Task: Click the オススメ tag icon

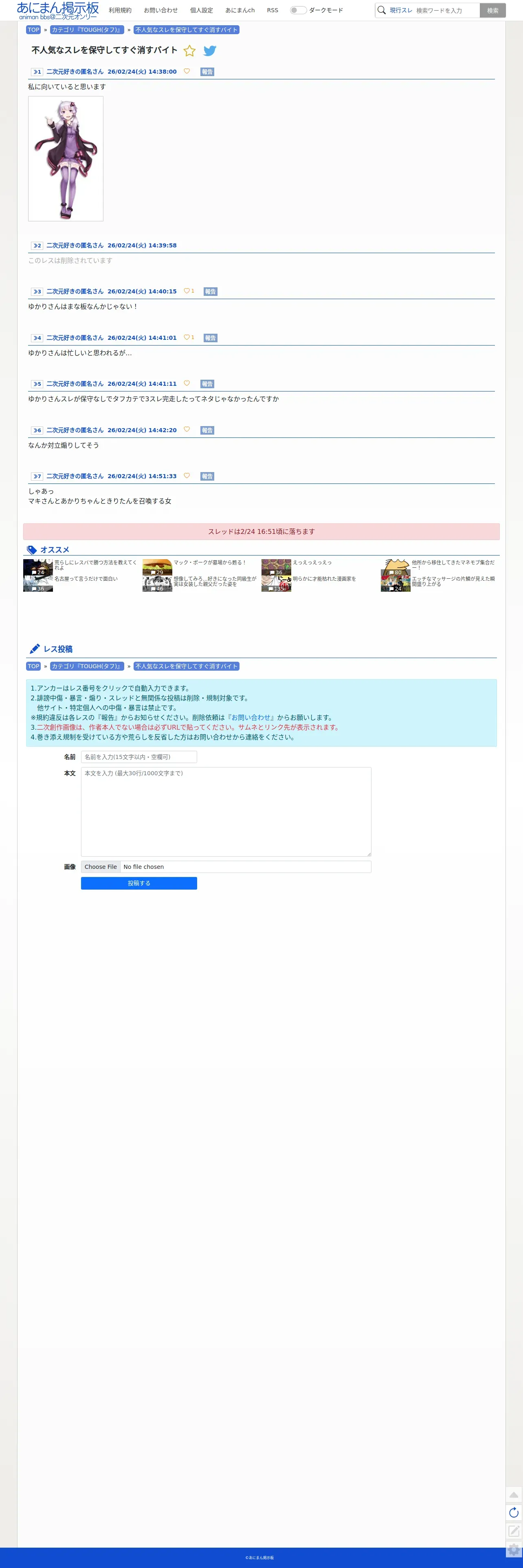Action: pos(32,550)
